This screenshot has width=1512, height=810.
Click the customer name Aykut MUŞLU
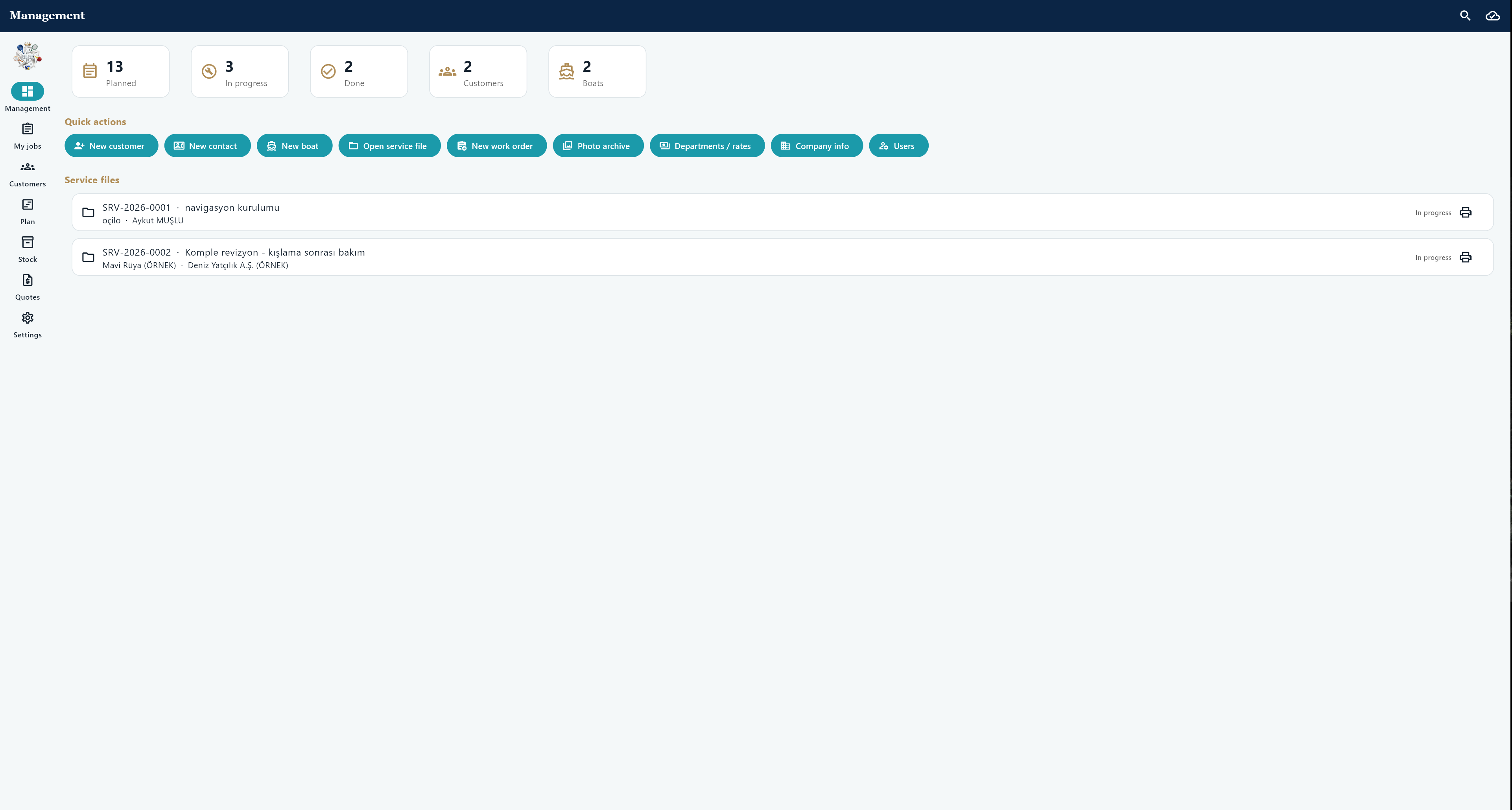coord(158,221)
